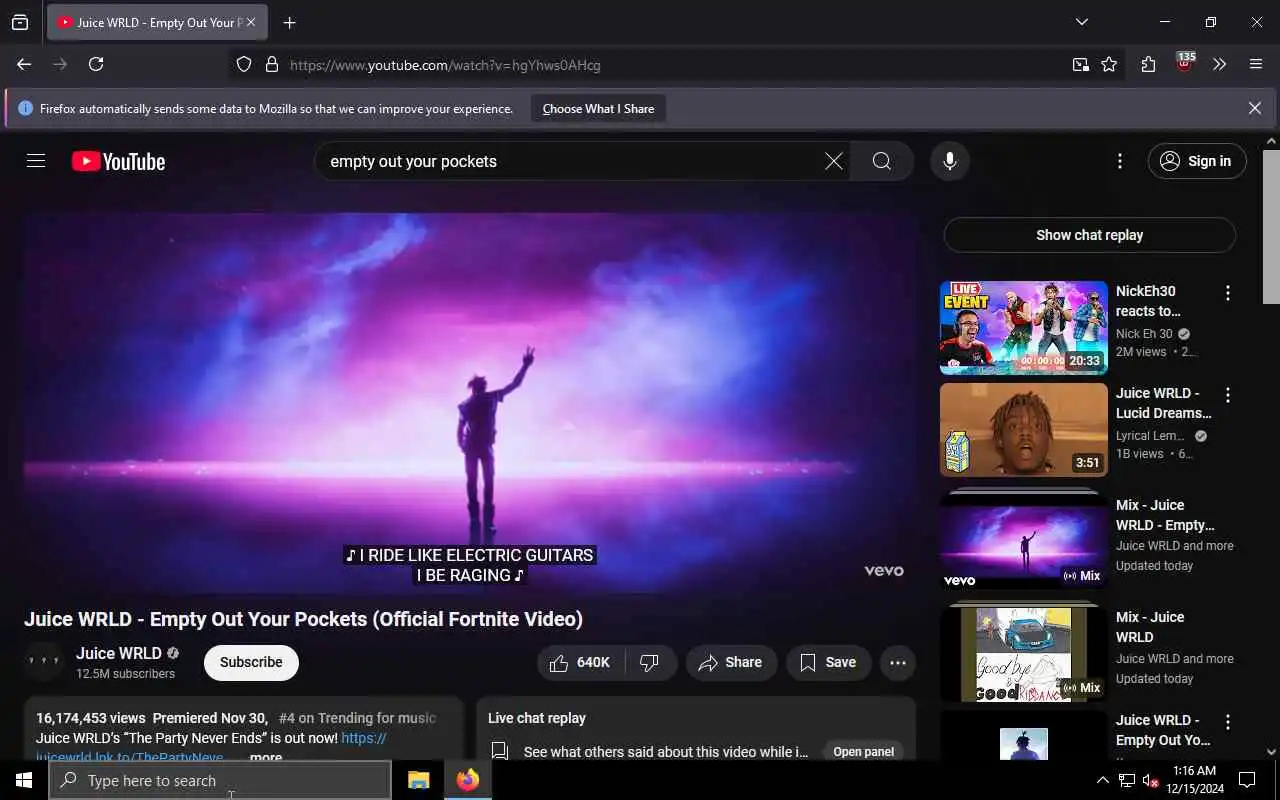Open Windows Start menu
This screenshot has height=800, width=1280.
click(24, 780)
